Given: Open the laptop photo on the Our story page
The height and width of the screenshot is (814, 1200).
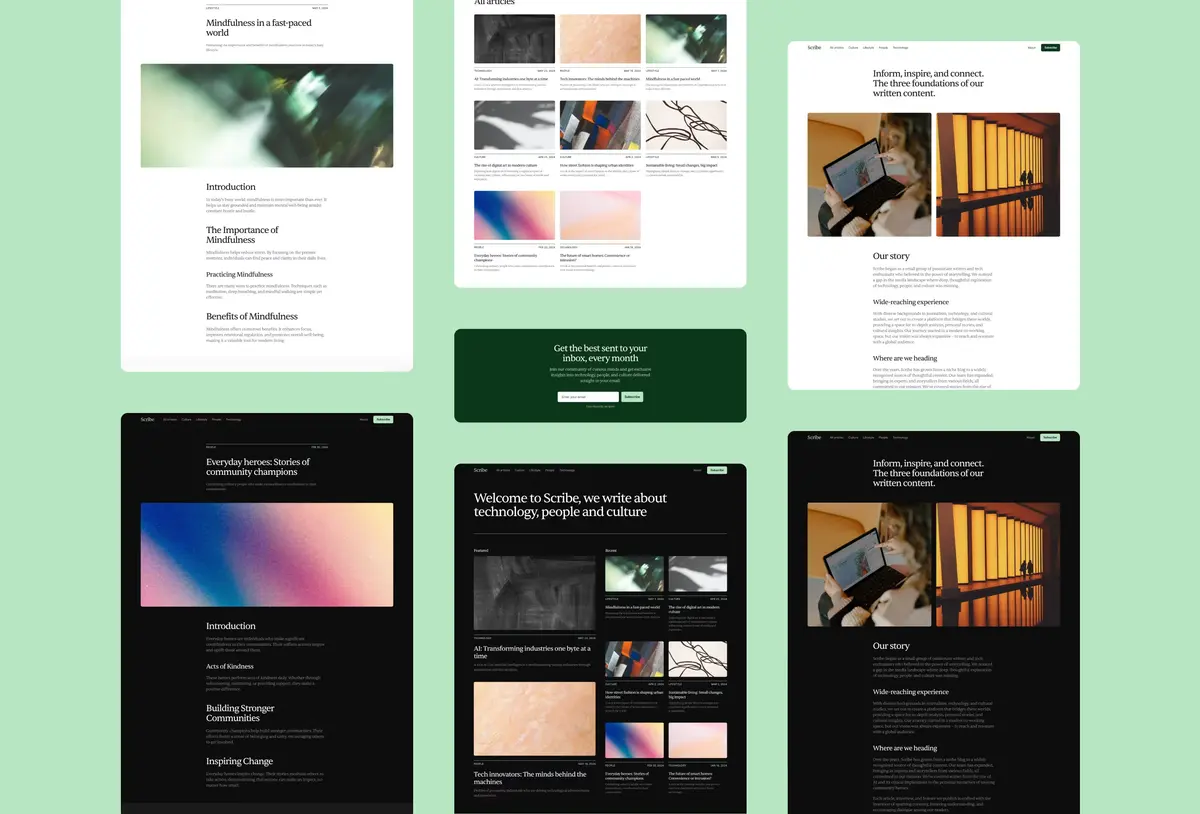Looking at the screenshot, I should (x=869, y=175).
